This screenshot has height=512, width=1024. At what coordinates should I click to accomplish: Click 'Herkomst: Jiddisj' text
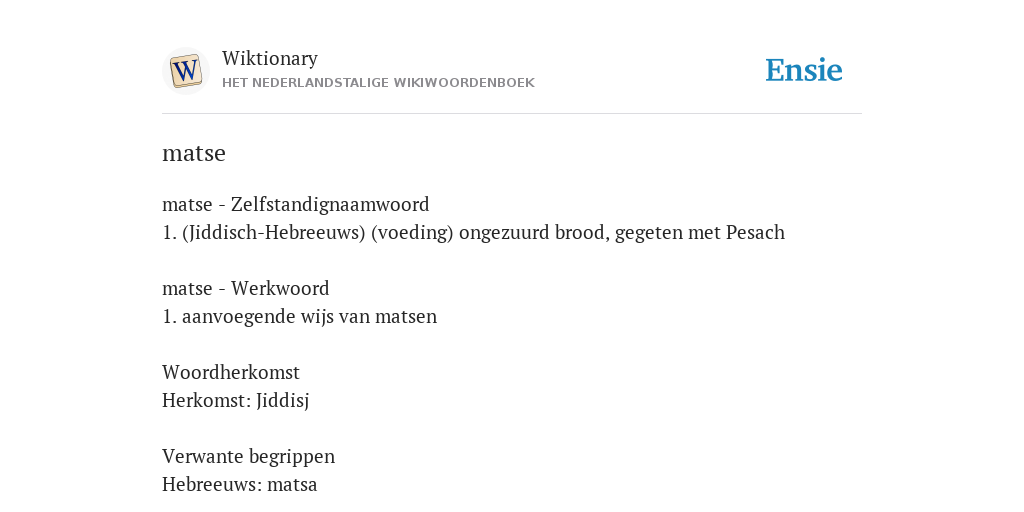(236, 400)
